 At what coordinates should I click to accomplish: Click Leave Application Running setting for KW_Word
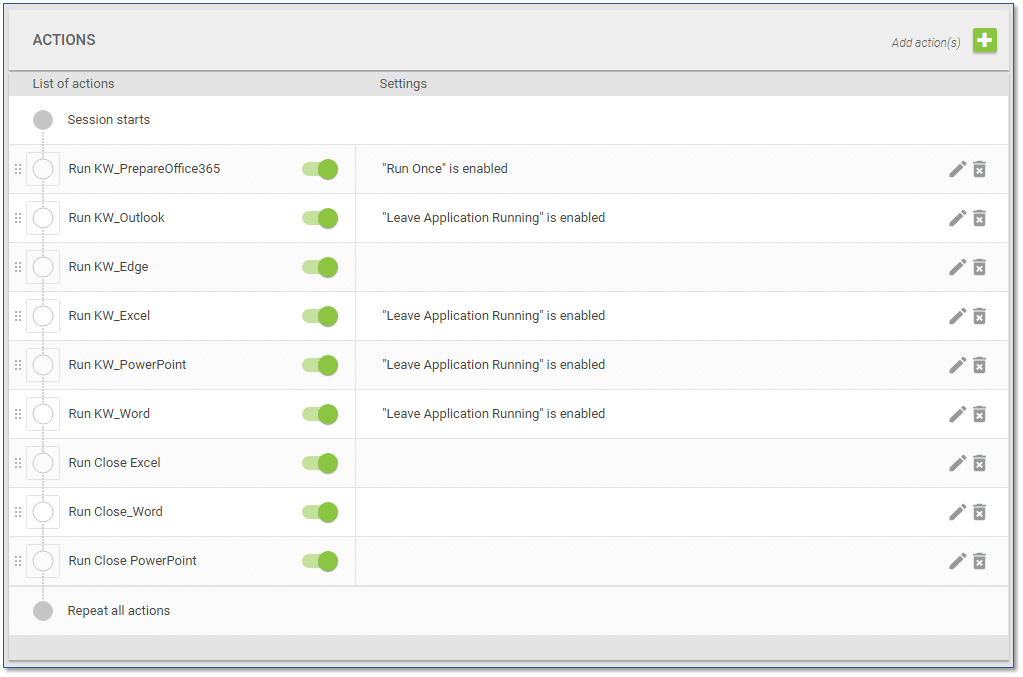[494, 414]
